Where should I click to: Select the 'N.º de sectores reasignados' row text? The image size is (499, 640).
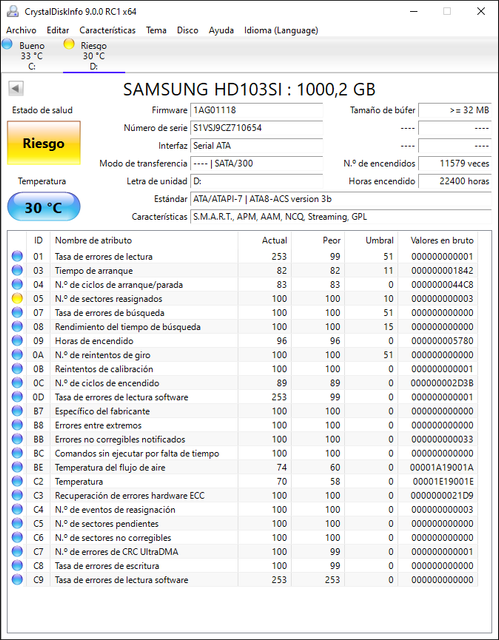(109, 299)
